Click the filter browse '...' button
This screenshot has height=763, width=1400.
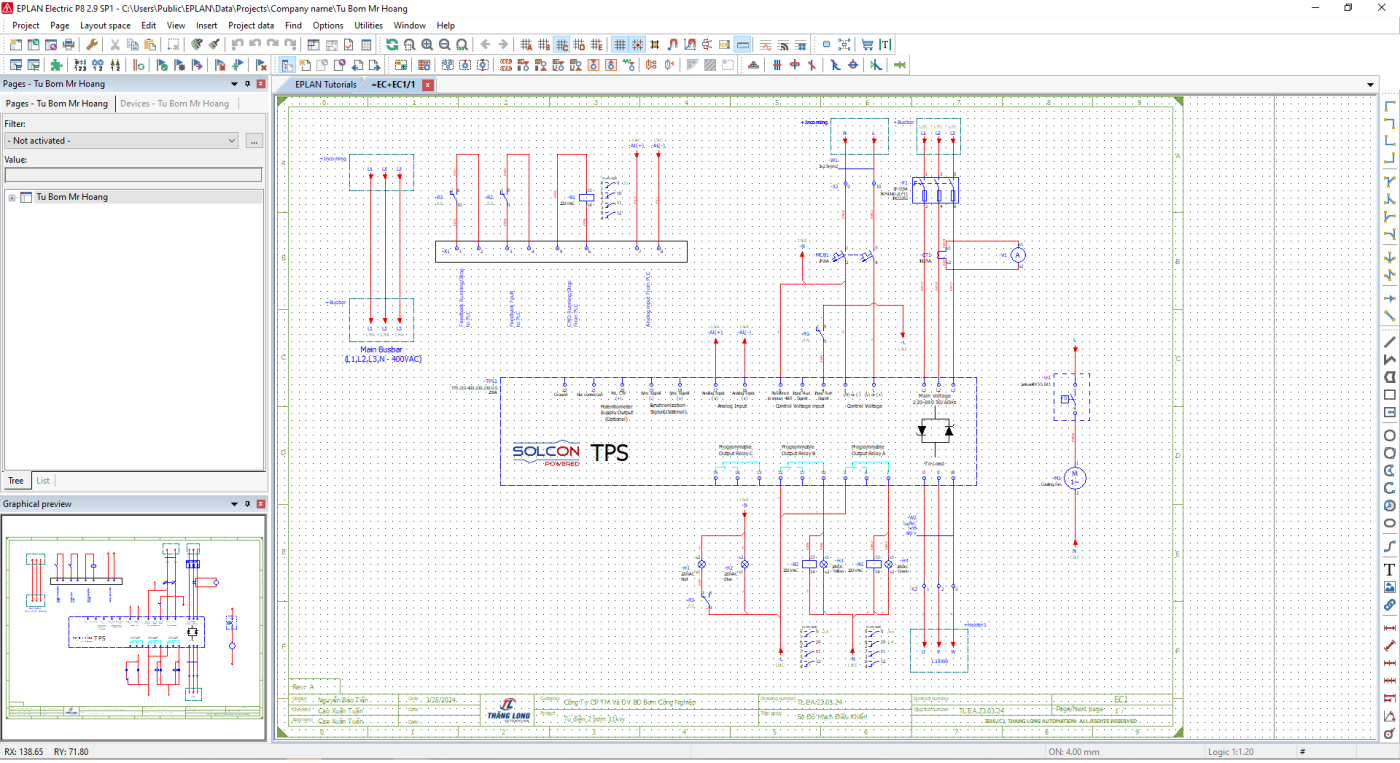click(x=254, y=141)
